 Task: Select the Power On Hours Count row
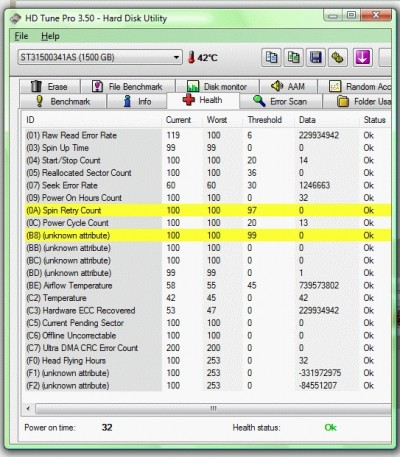[207, 198]
